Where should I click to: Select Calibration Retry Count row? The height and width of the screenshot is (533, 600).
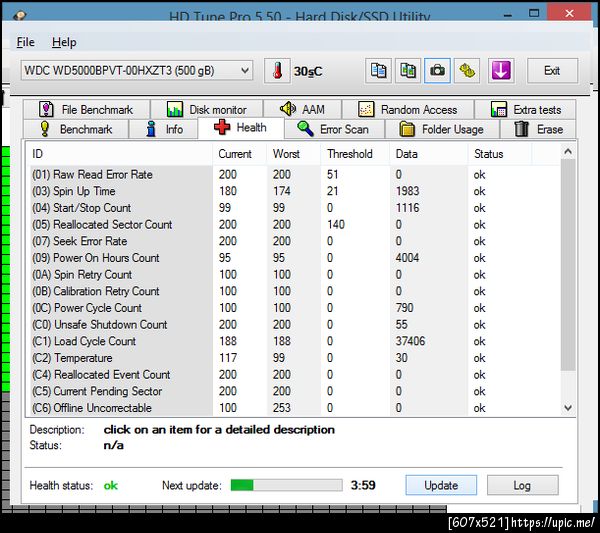tap(295, 291)
